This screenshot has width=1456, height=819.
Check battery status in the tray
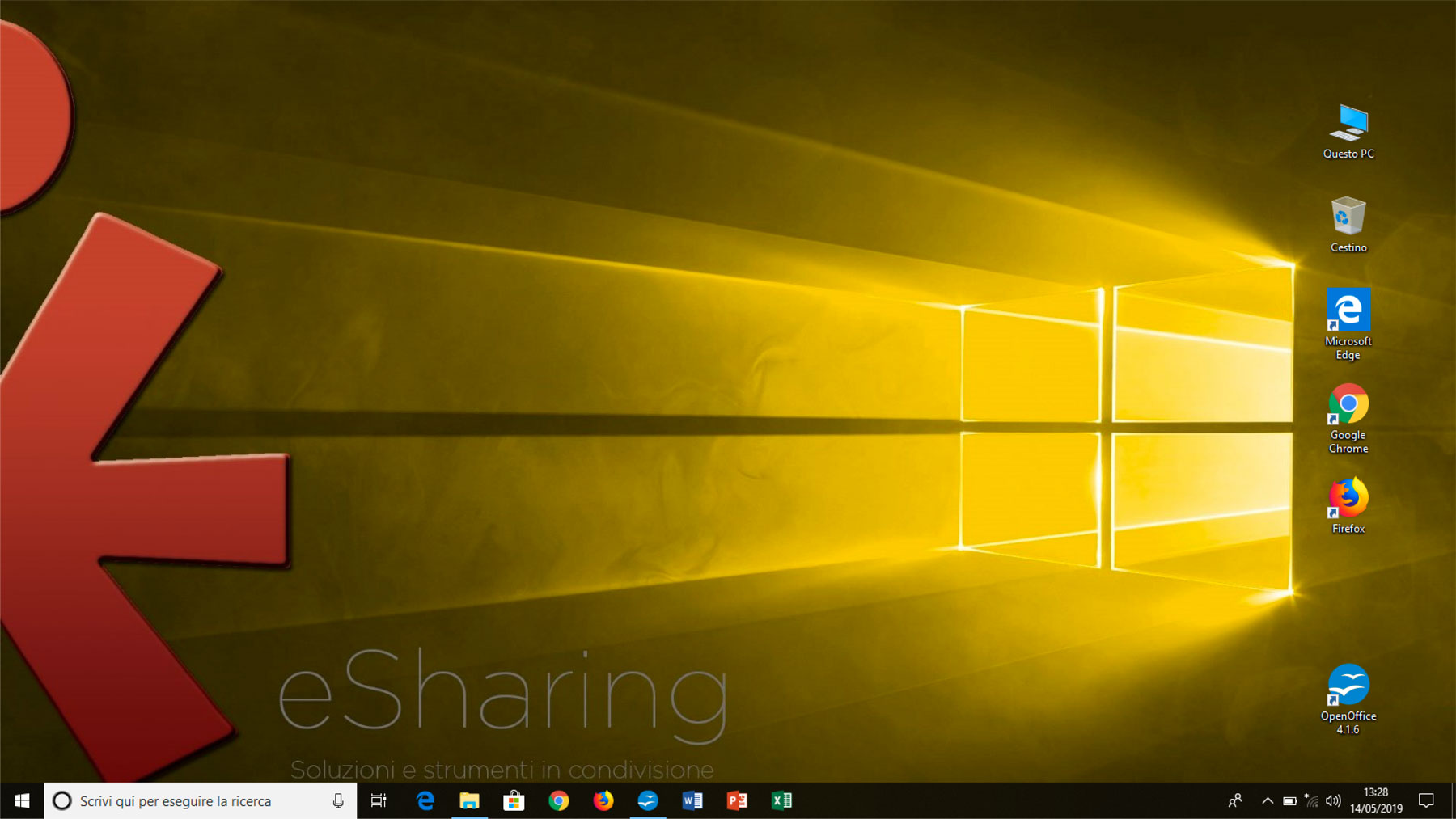(1290, 801)
